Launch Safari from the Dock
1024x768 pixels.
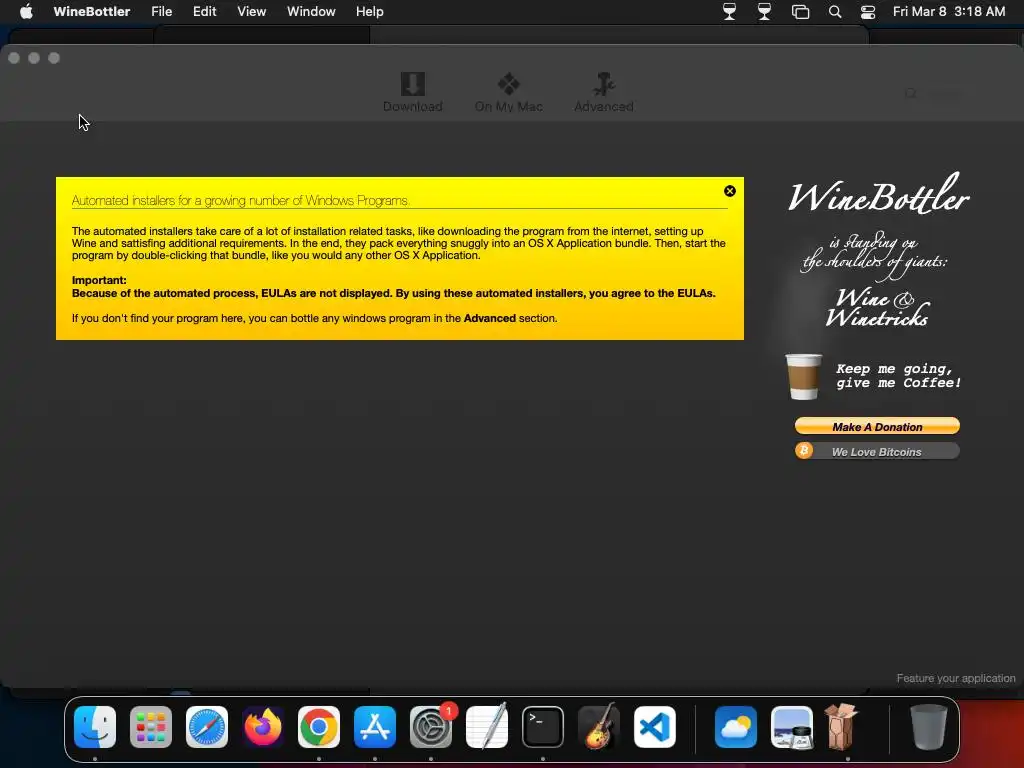pos(207,727)
